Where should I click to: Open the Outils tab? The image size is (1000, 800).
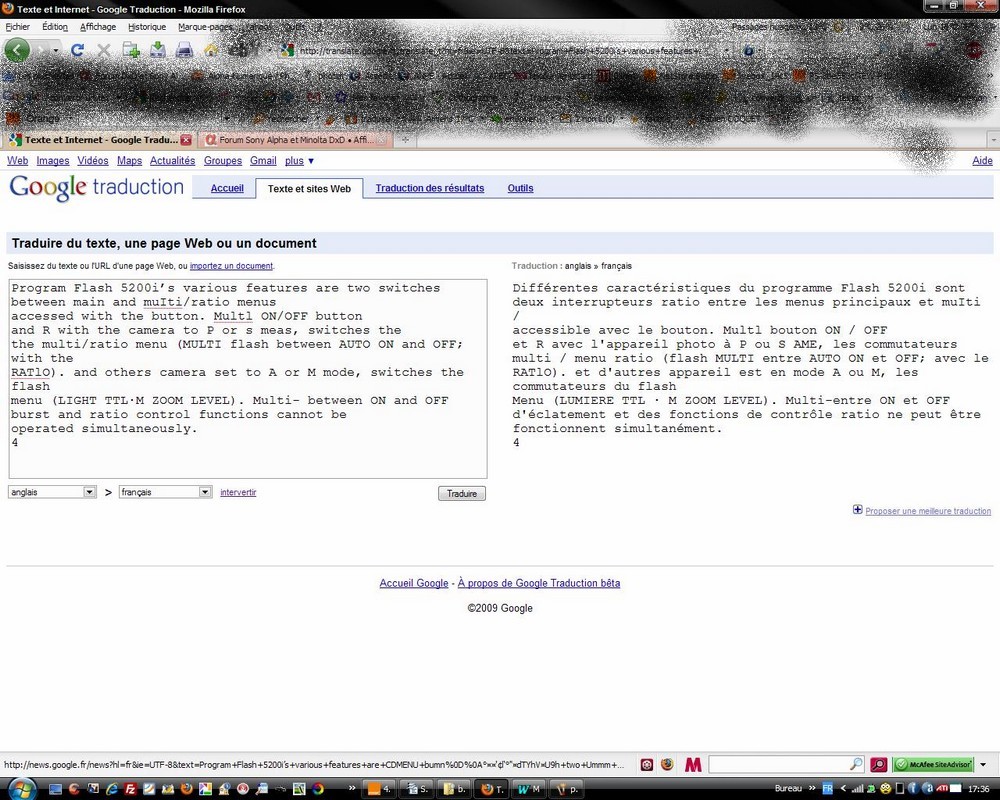520,188
